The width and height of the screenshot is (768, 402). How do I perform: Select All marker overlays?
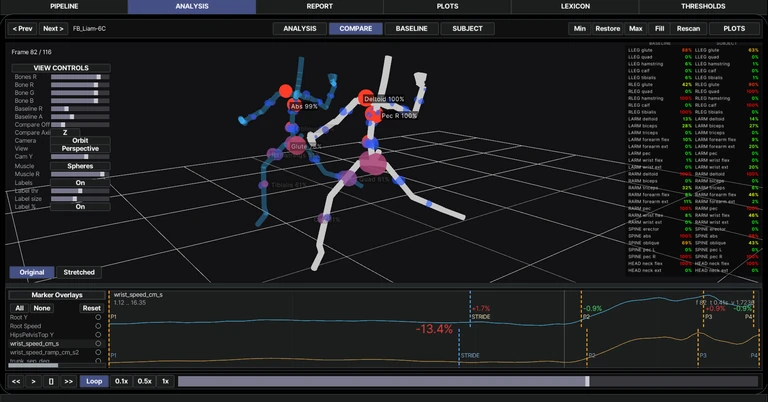click(19, 308)
